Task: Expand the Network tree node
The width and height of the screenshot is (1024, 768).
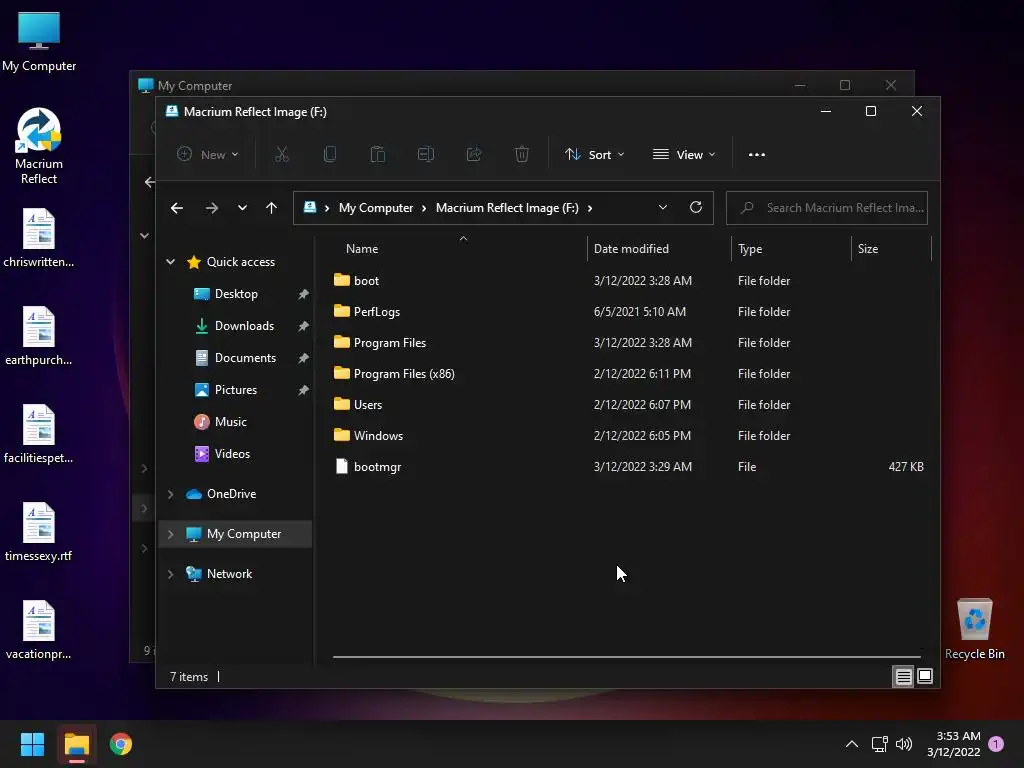Action: [170, 574]
